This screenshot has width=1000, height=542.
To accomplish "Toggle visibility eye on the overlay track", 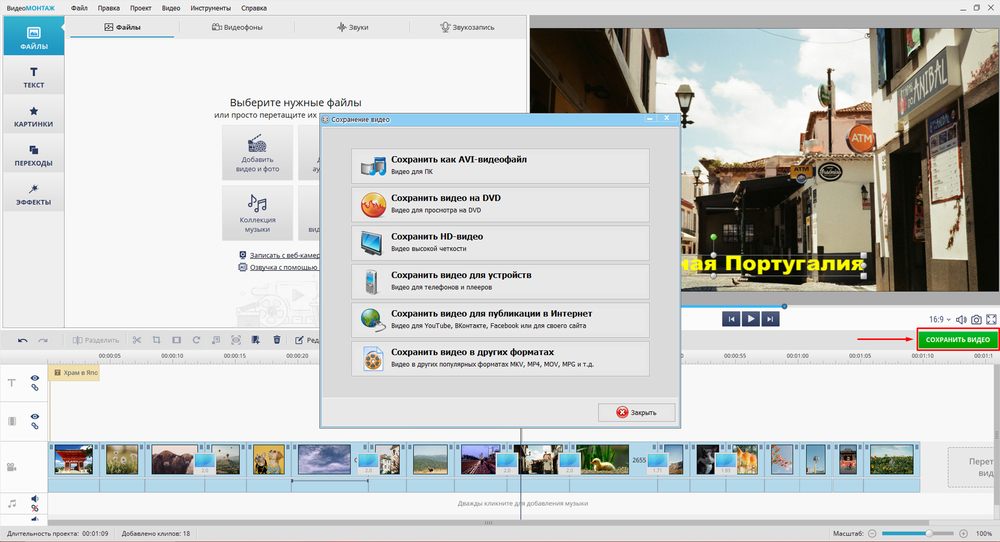I will click(x=34, y=416).
